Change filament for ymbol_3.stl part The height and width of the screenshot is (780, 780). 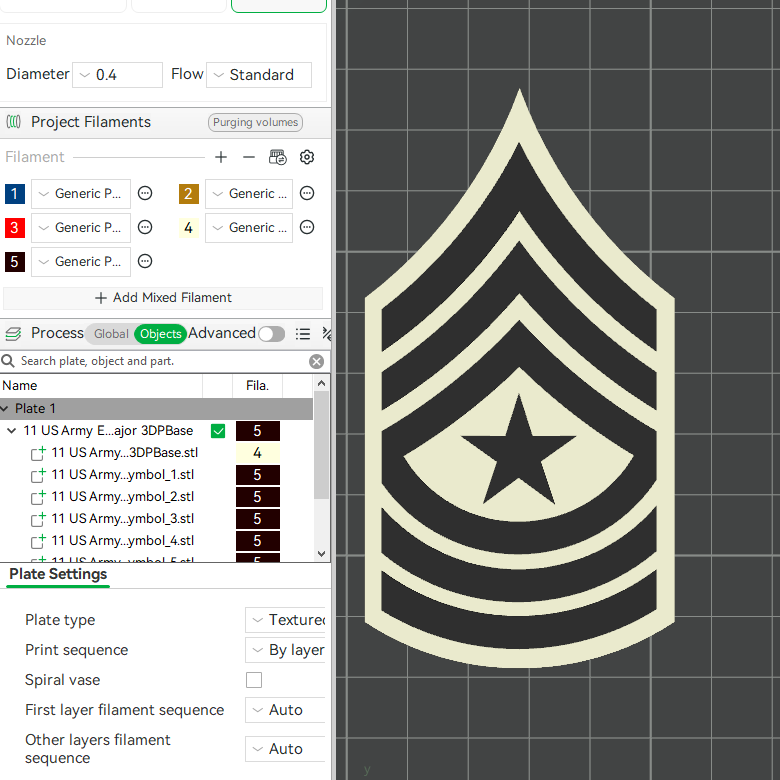tap(258, 519)
